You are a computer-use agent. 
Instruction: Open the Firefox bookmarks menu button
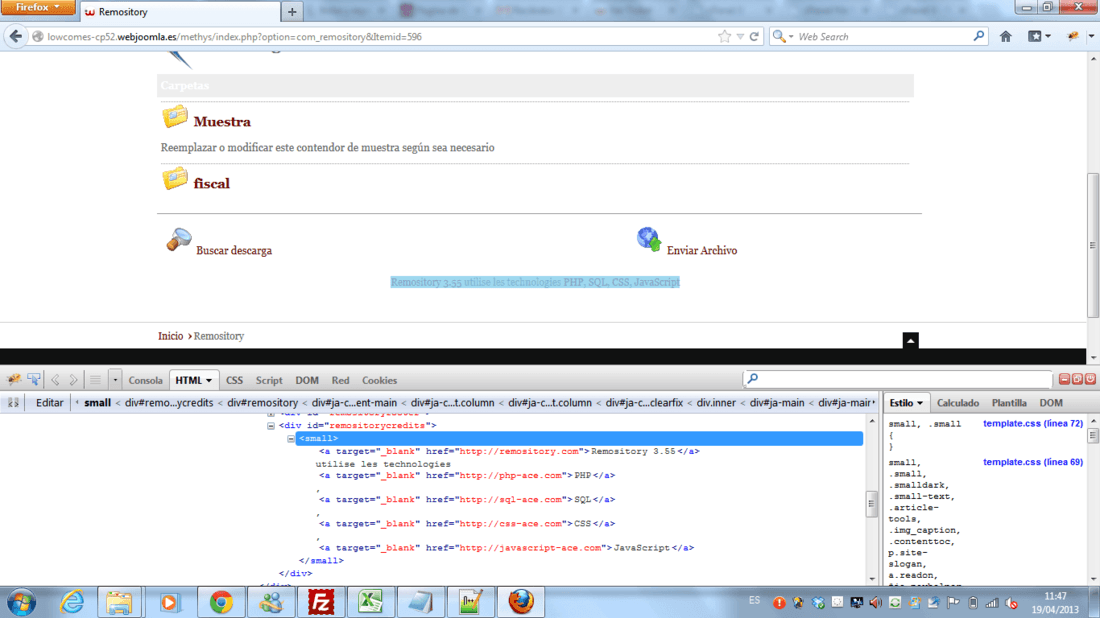click(1039, 36)
